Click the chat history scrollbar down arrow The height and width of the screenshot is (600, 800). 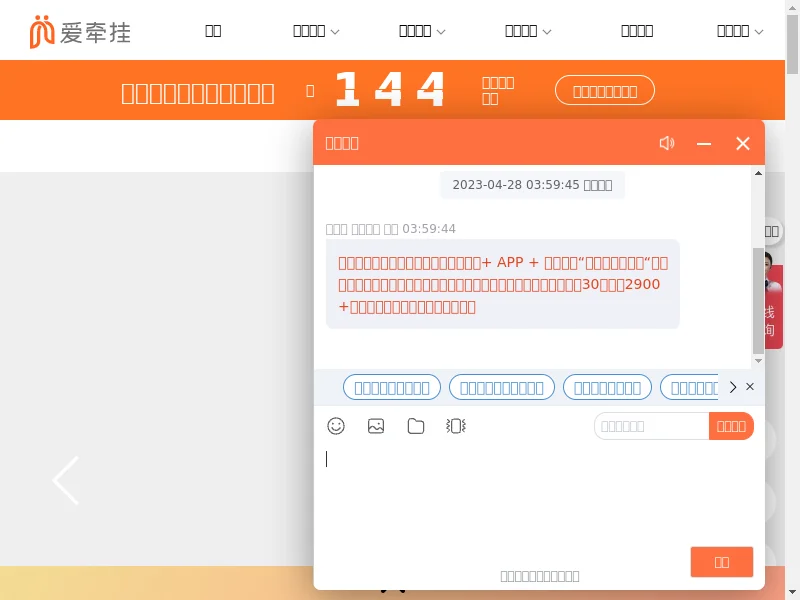click(758, 361)
